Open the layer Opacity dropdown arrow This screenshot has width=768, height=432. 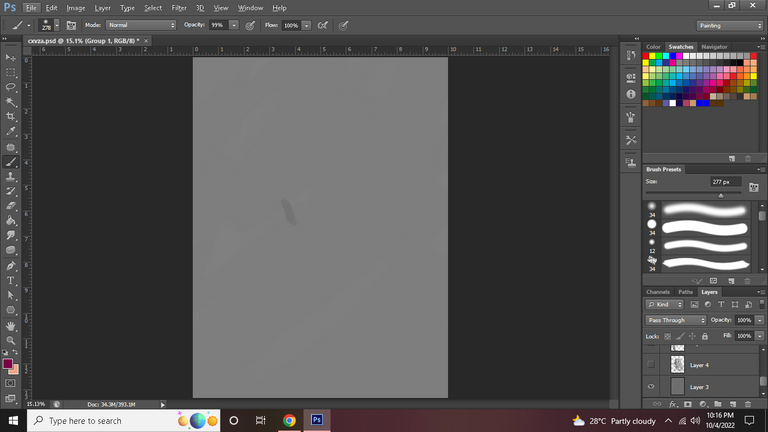759,320
